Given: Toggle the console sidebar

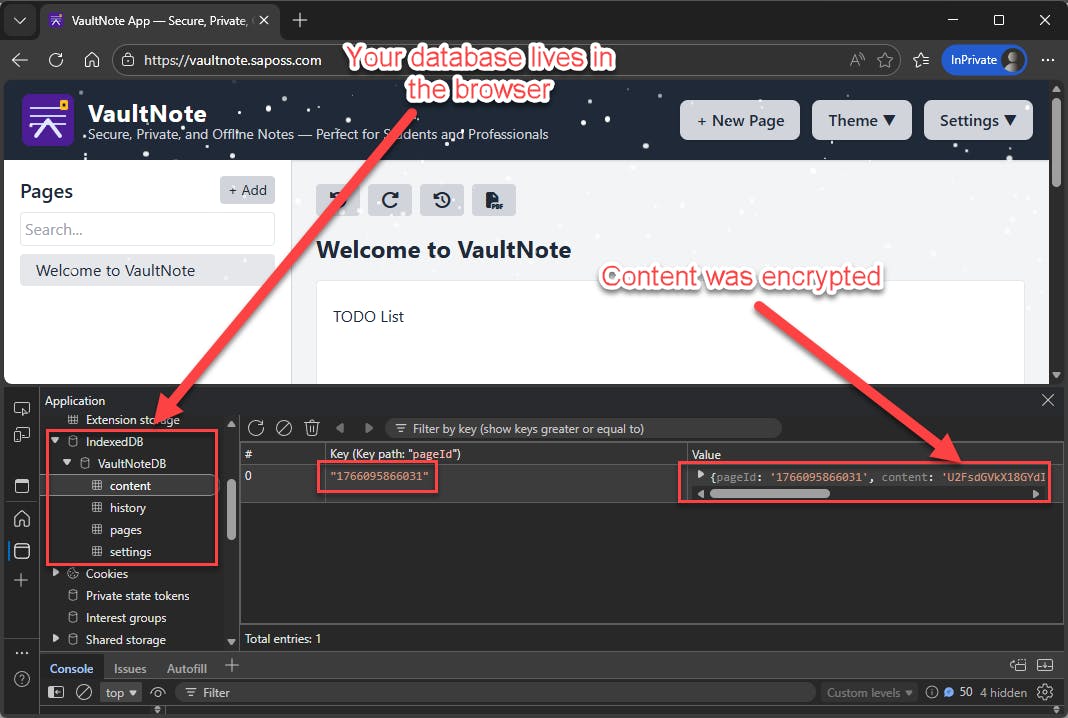Looking at the screenshot, I should (56, 692).
